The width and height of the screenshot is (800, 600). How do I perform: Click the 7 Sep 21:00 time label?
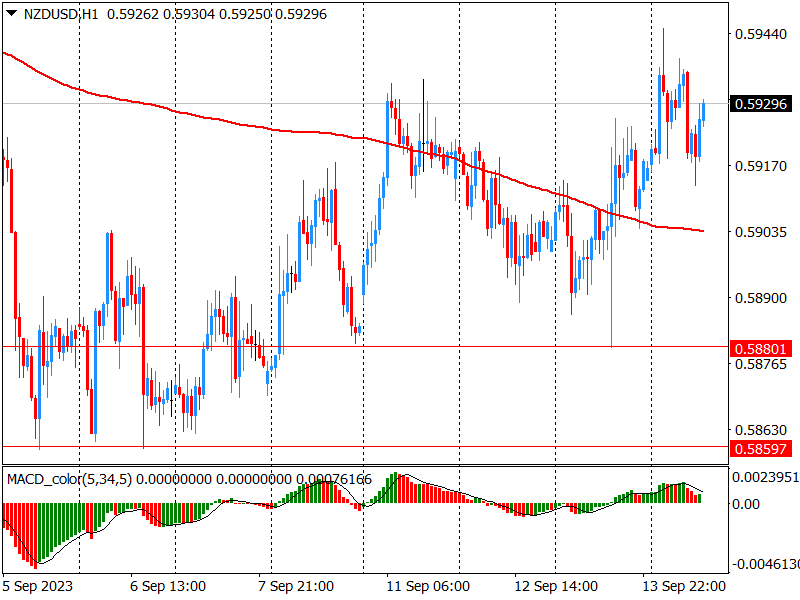(x=296, y=586)
